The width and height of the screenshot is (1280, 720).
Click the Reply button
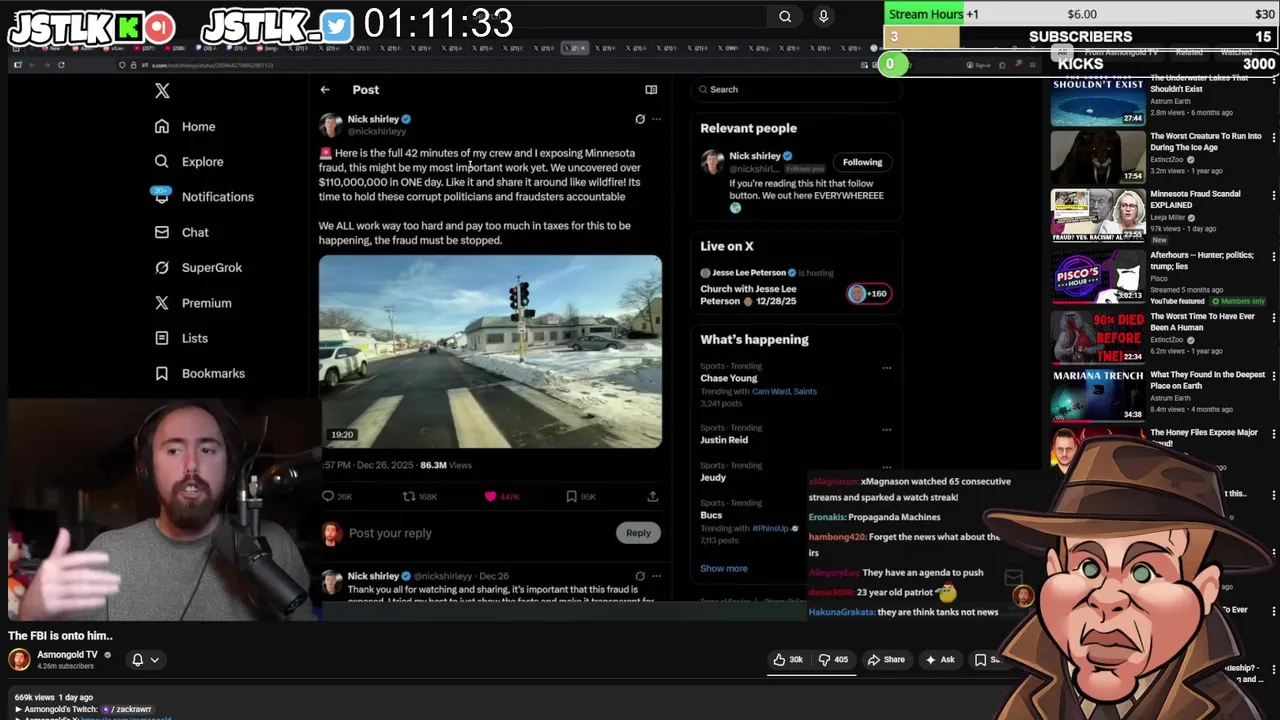pyautogui.click(x=638, y=533)
